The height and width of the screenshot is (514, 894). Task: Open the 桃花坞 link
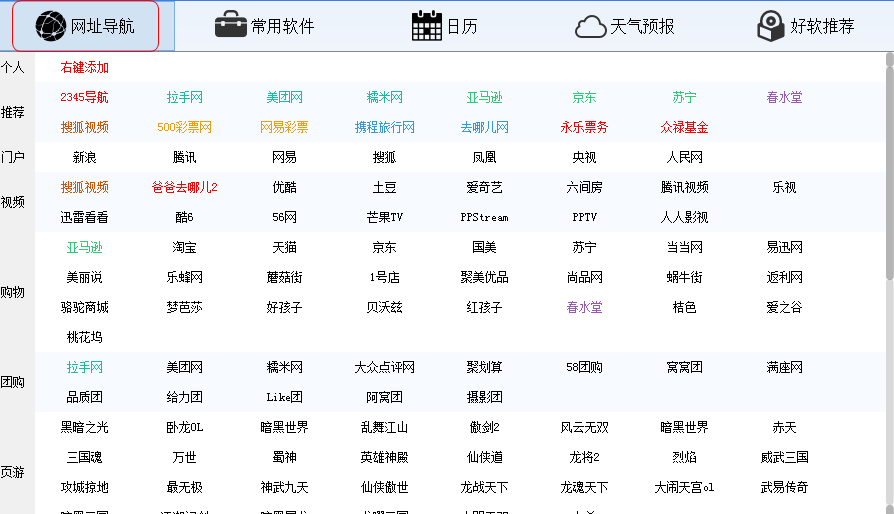[x=84, y=337]
